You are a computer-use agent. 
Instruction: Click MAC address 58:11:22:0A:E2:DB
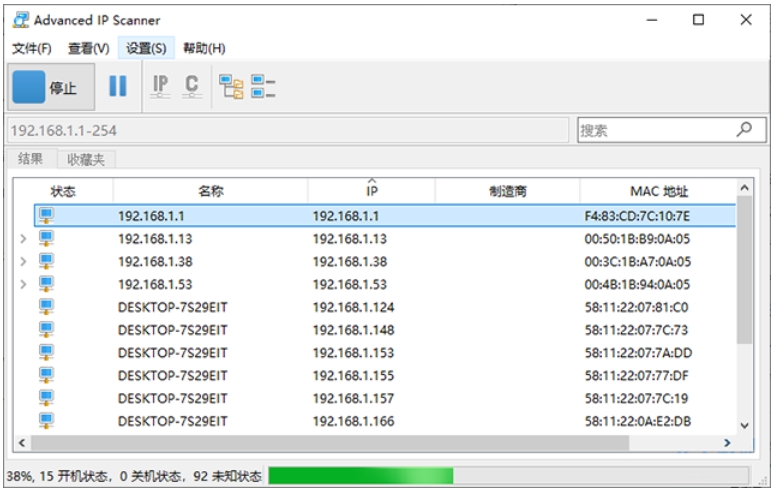point(638,421)
